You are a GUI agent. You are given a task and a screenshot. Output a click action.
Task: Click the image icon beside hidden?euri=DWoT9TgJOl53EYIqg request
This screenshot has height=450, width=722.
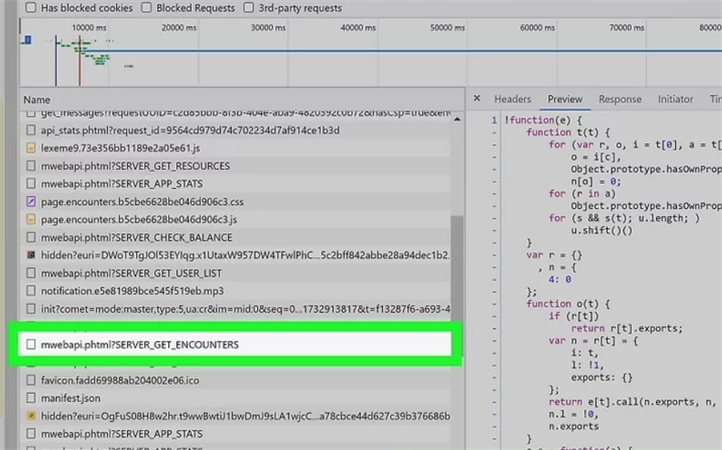point(32,256)
